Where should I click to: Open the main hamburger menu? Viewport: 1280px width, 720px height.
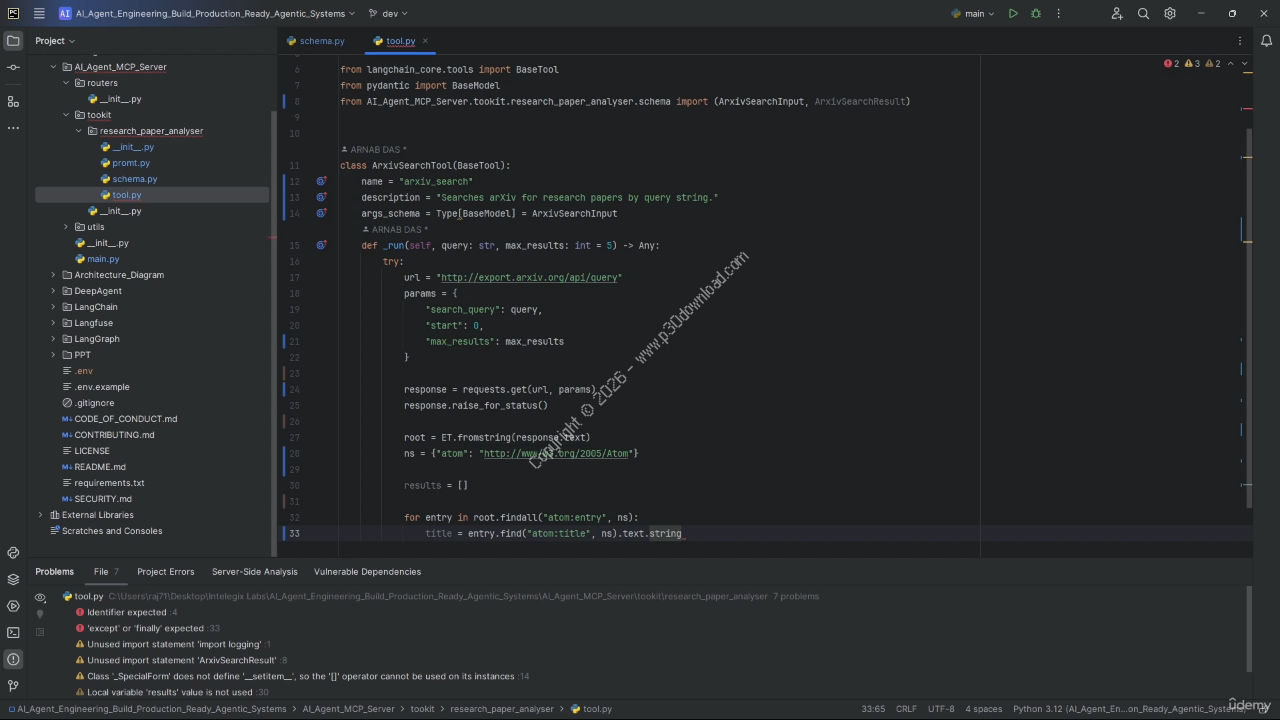pyautogui.click(x=39, y=14)
